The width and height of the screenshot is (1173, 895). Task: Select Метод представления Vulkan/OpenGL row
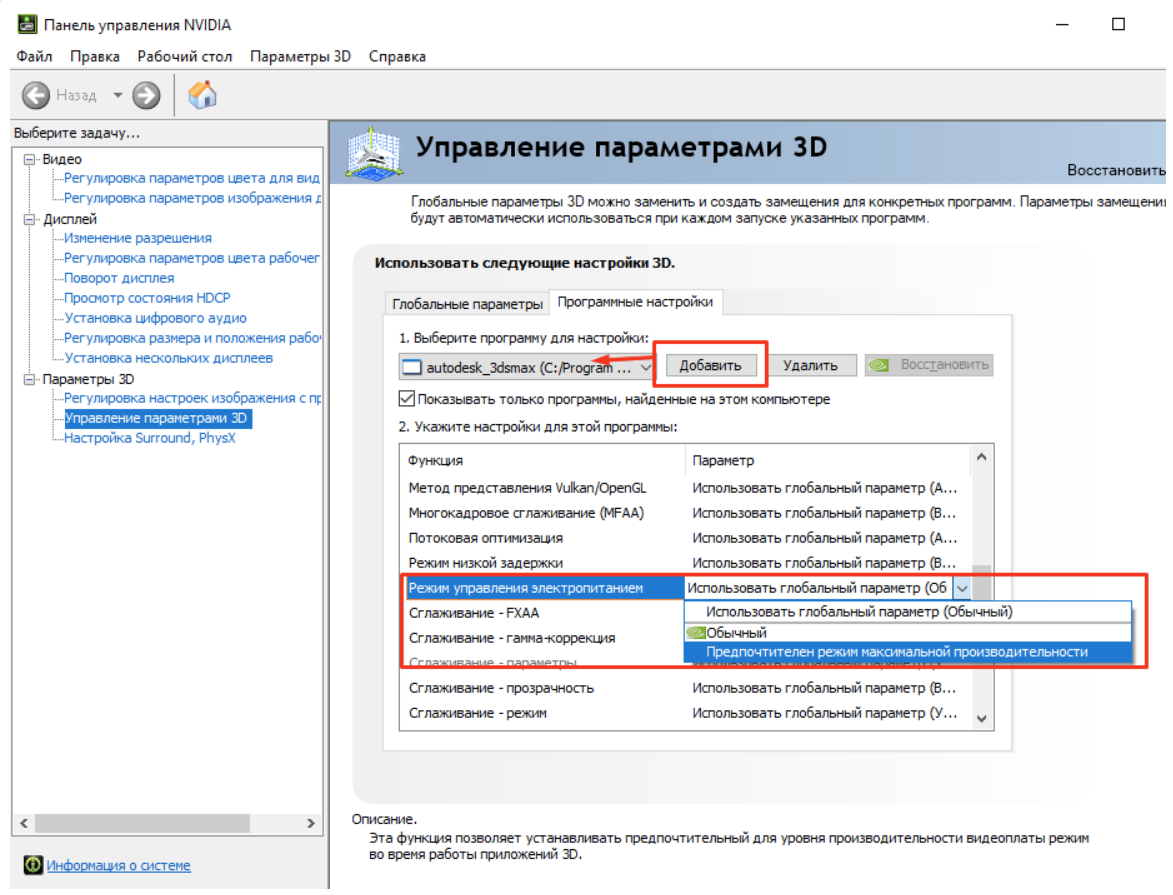[x=684, y=488]
